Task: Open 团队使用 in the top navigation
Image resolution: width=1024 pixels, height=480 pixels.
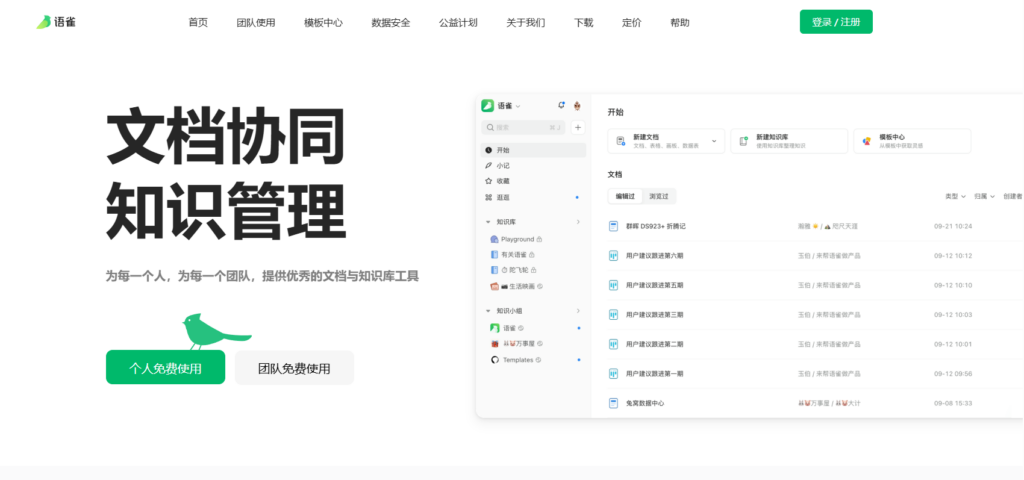Action: [256, 22]
